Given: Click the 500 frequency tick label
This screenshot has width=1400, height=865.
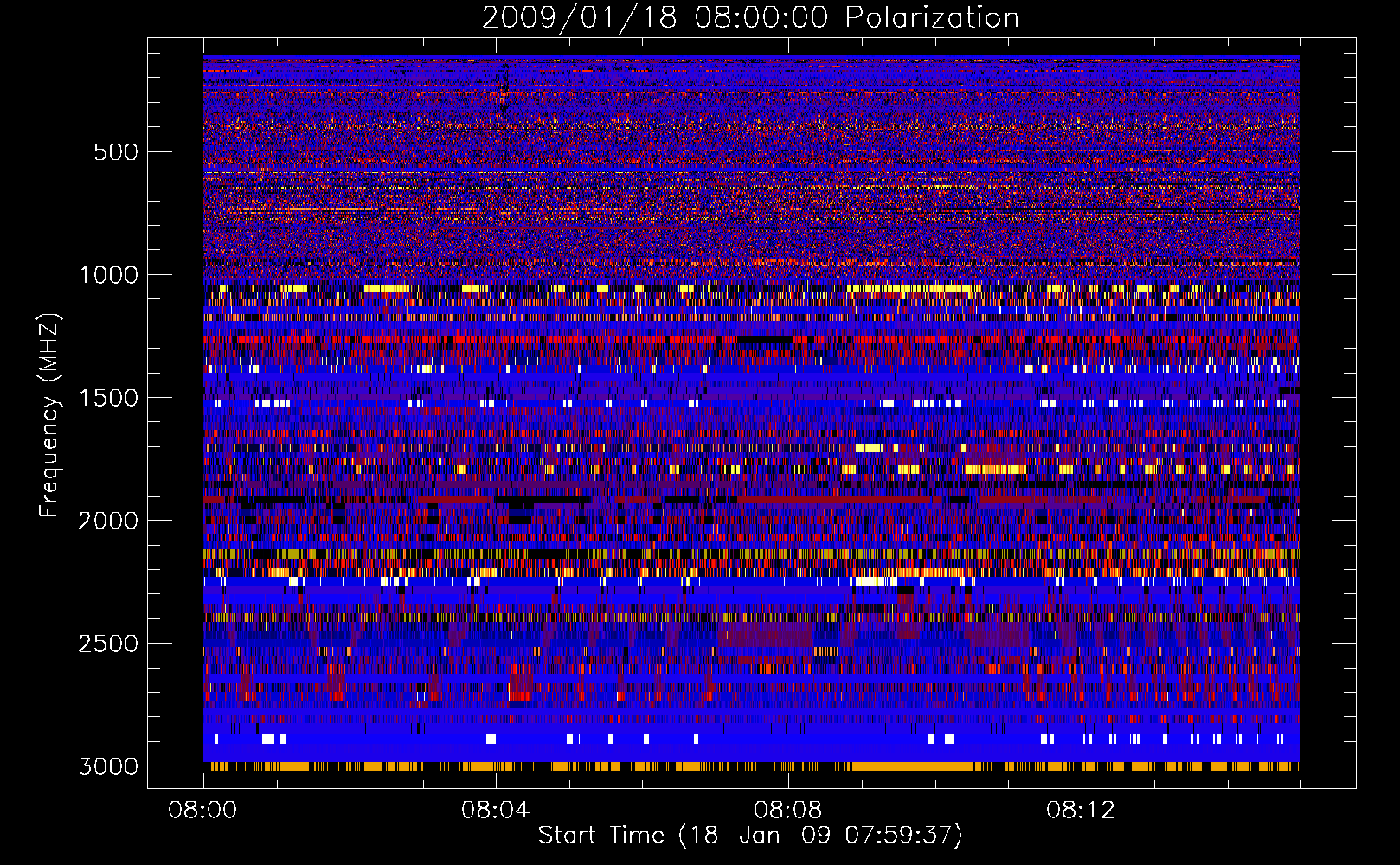Looking at the screenshot, I should (115, 152).
